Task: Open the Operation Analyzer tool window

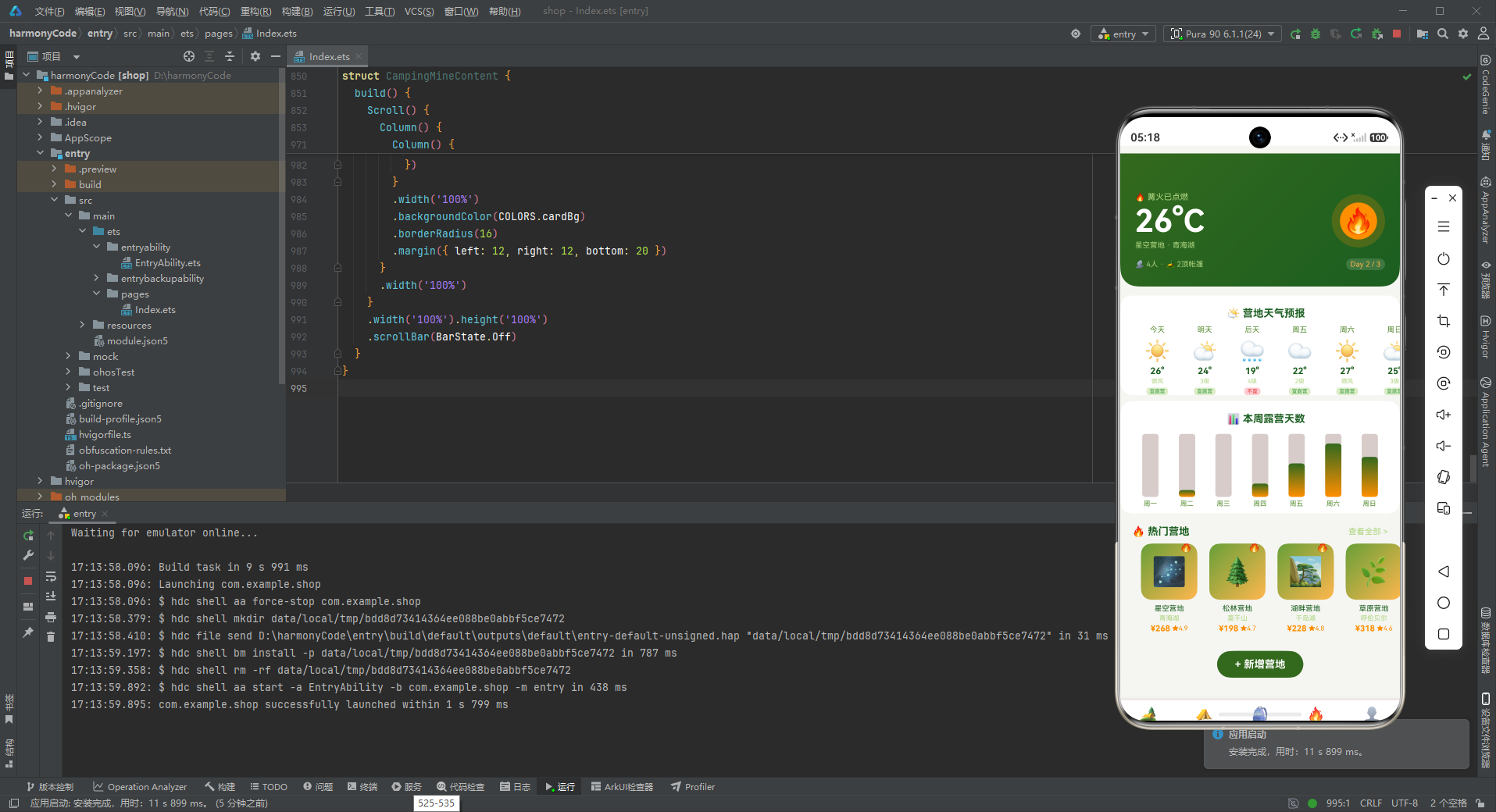Action: coord(140,787)
